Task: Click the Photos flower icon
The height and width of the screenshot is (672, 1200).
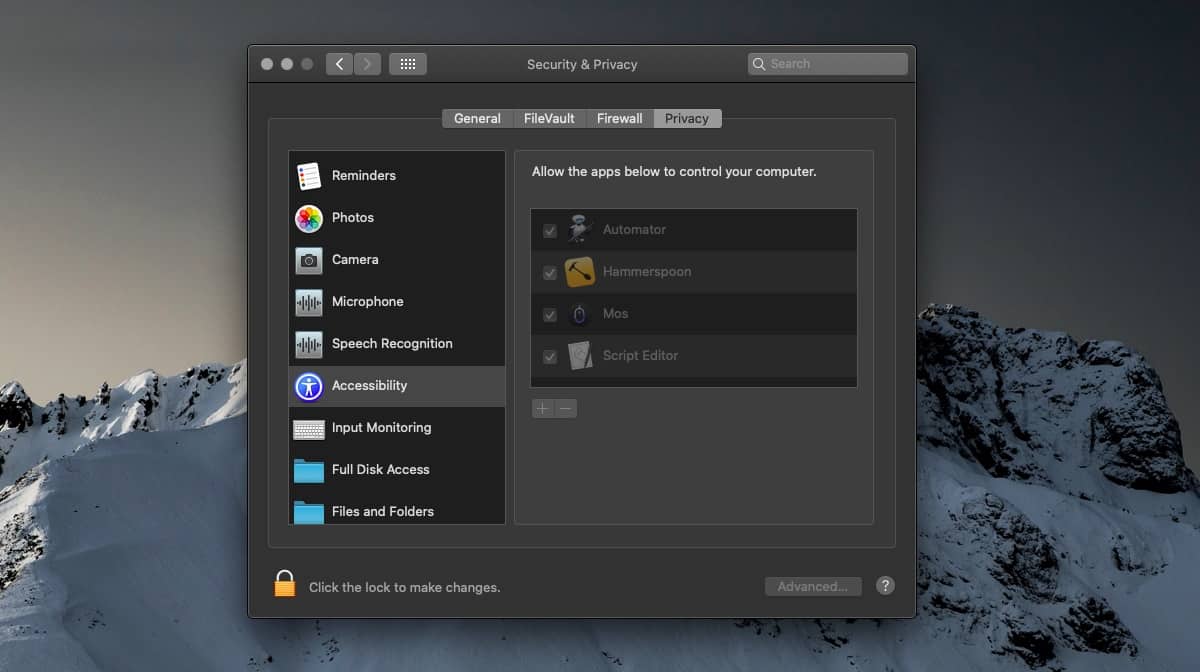Action: point(309,218)
